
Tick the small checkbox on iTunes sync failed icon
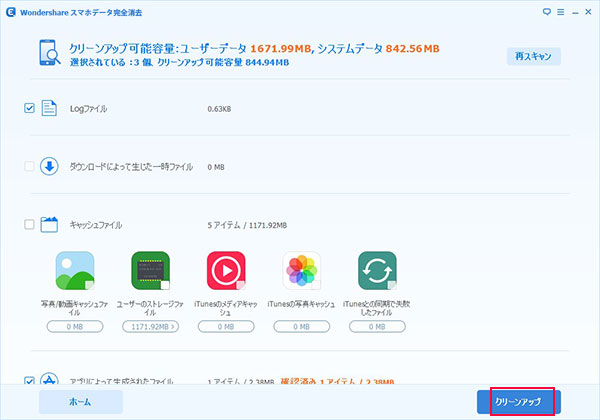(x=392, y=285)
